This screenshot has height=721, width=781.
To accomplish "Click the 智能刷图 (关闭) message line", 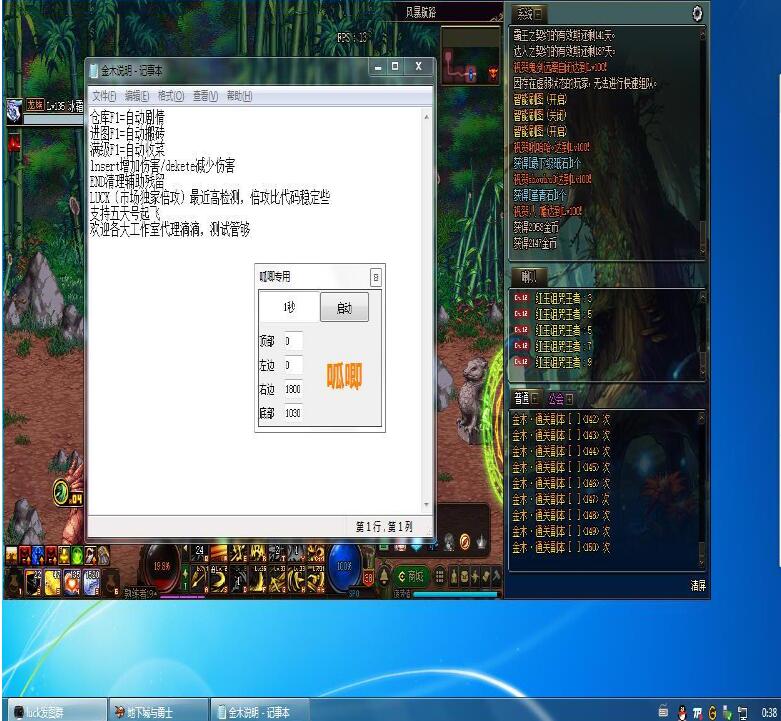I will pyautogui.click(x=540, y=116).
